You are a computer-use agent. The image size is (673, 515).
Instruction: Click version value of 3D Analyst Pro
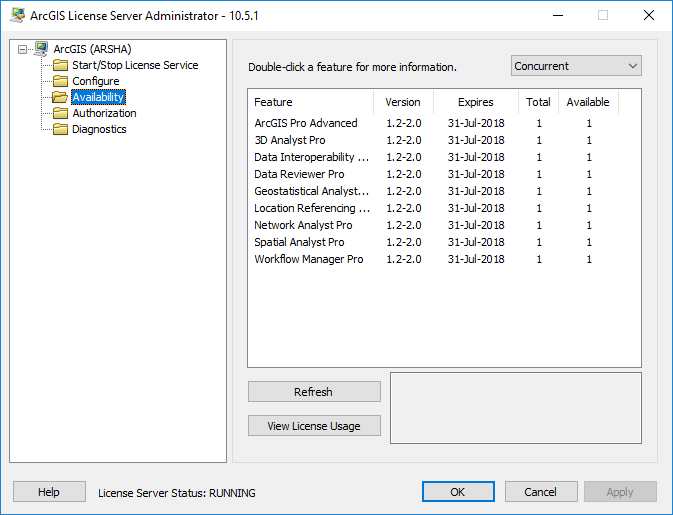pos(404,140)
